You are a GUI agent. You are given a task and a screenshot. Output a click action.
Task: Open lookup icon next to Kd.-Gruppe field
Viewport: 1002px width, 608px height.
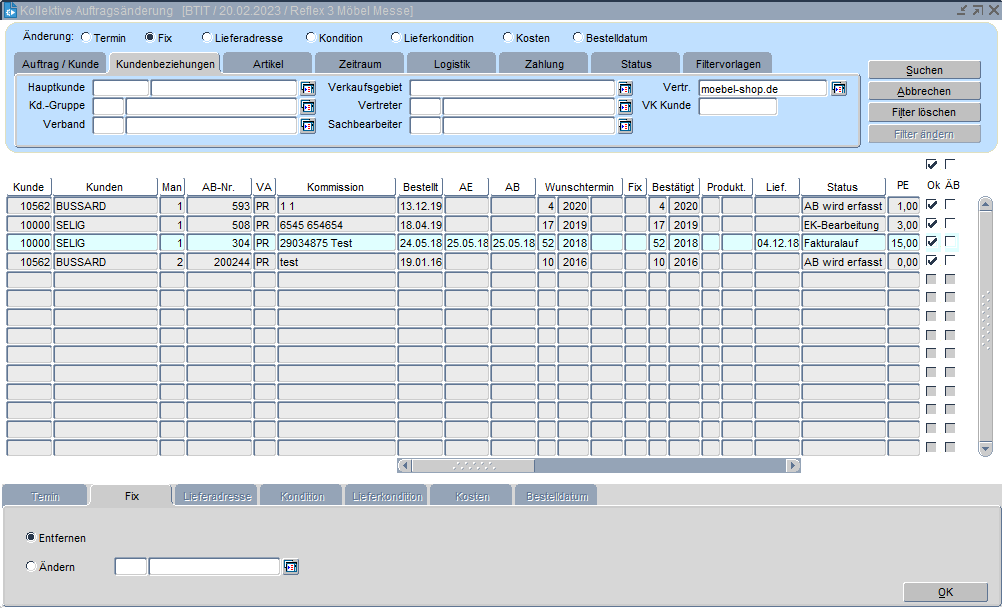(307, 107)
